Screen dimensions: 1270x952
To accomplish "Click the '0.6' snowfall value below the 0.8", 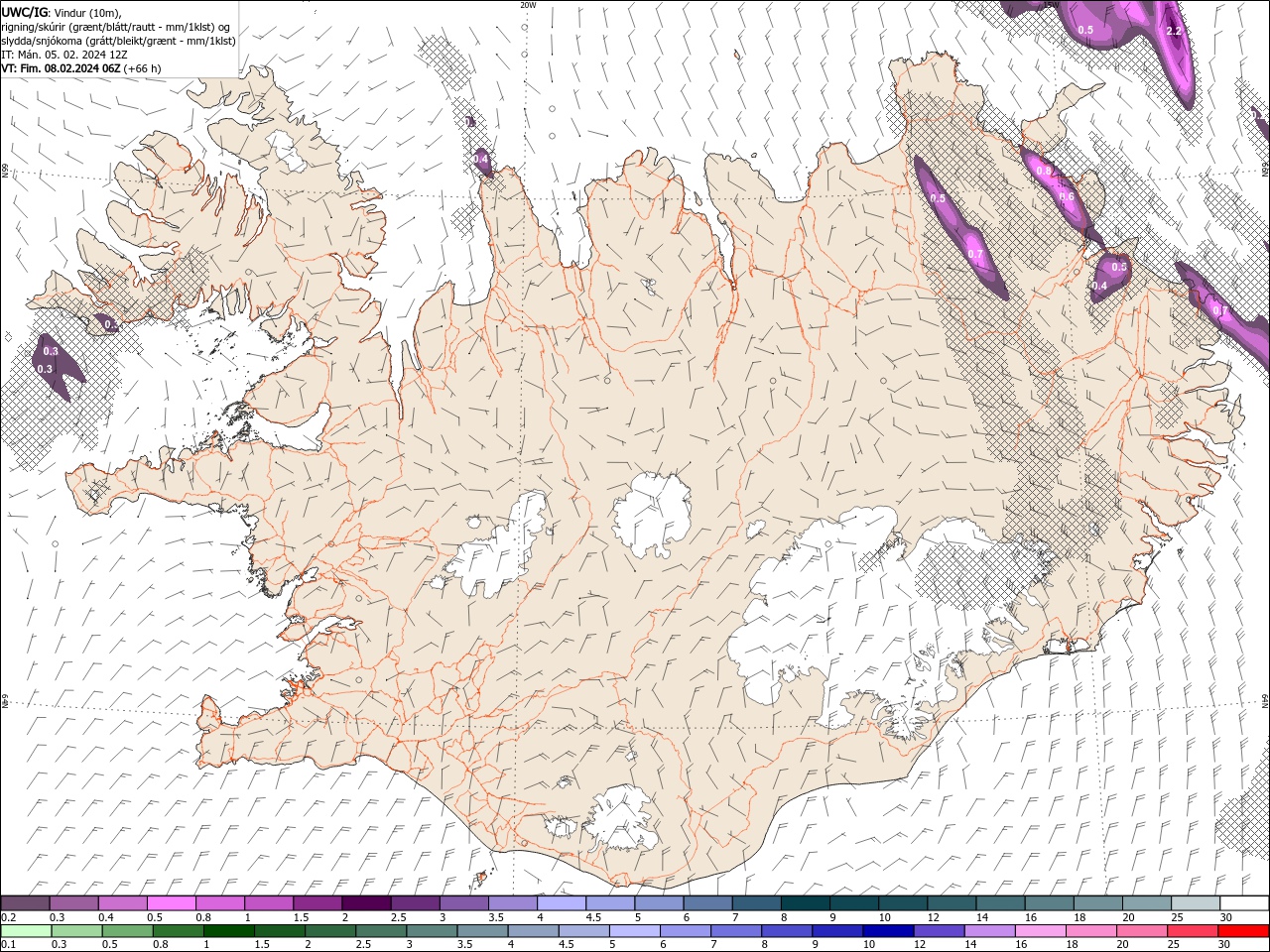I will pyautogui.click(x=1067, y=196).
